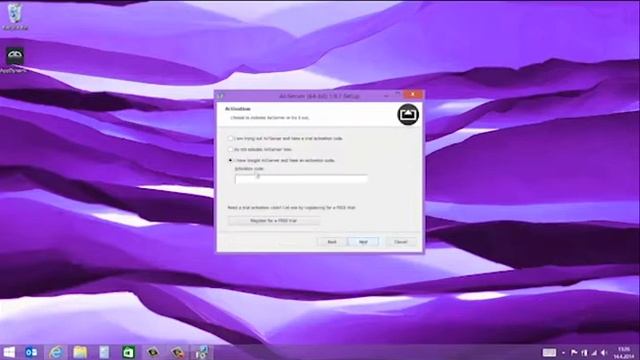Open the Recycle Bin desktop icon
640x360 pixels.
tap(15, 16)
